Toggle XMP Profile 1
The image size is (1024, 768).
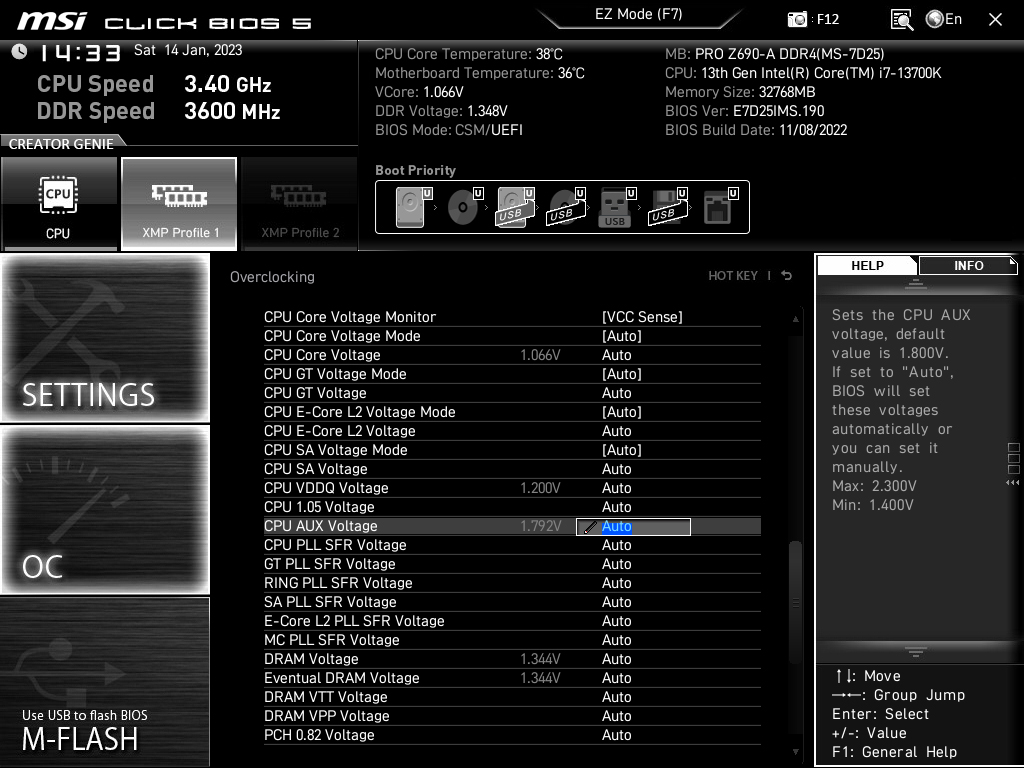(x=179, y=204)
